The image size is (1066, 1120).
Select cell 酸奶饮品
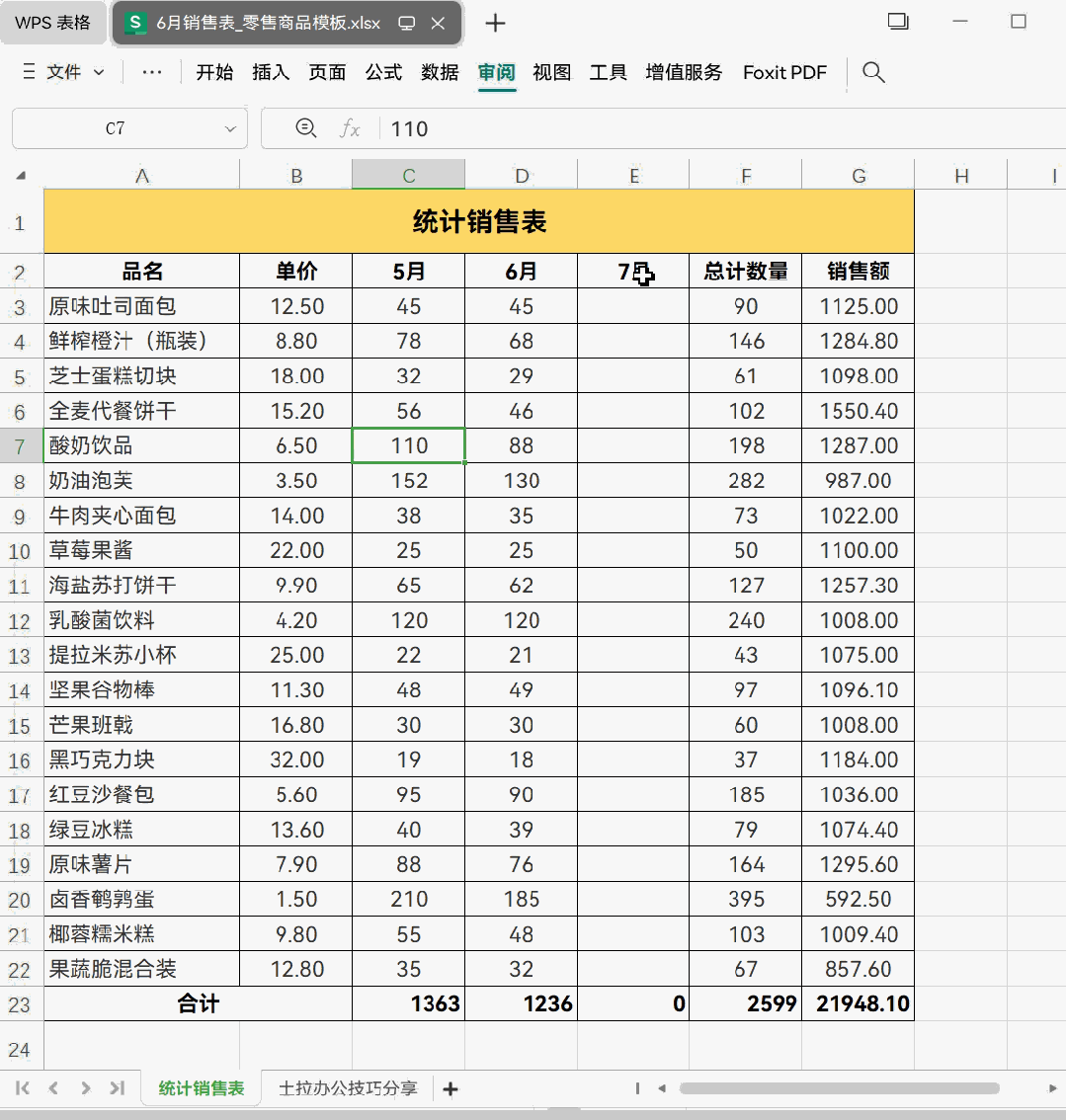tap(141, 445)
